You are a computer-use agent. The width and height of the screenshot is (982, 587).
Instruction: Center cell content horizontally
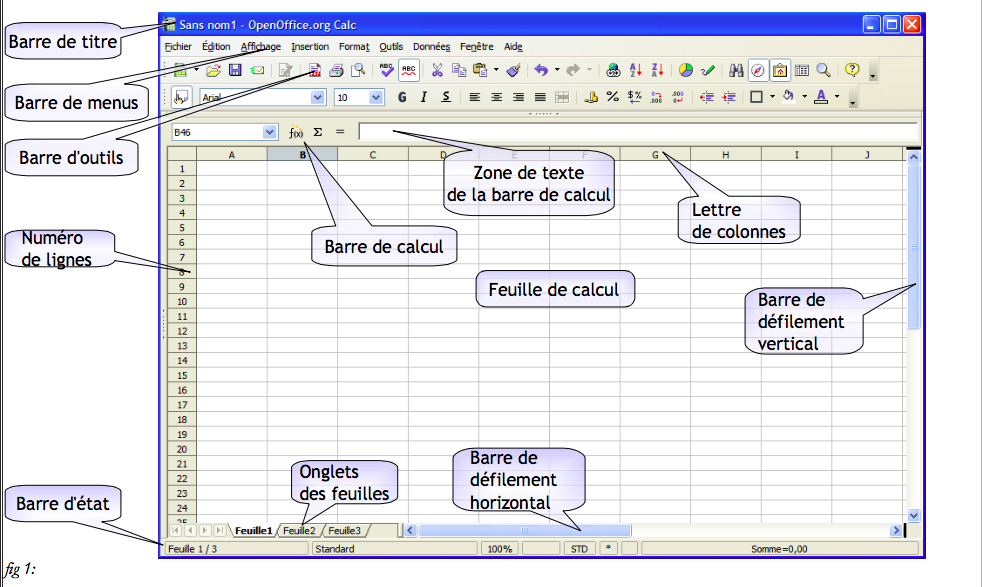coord(497,97)
